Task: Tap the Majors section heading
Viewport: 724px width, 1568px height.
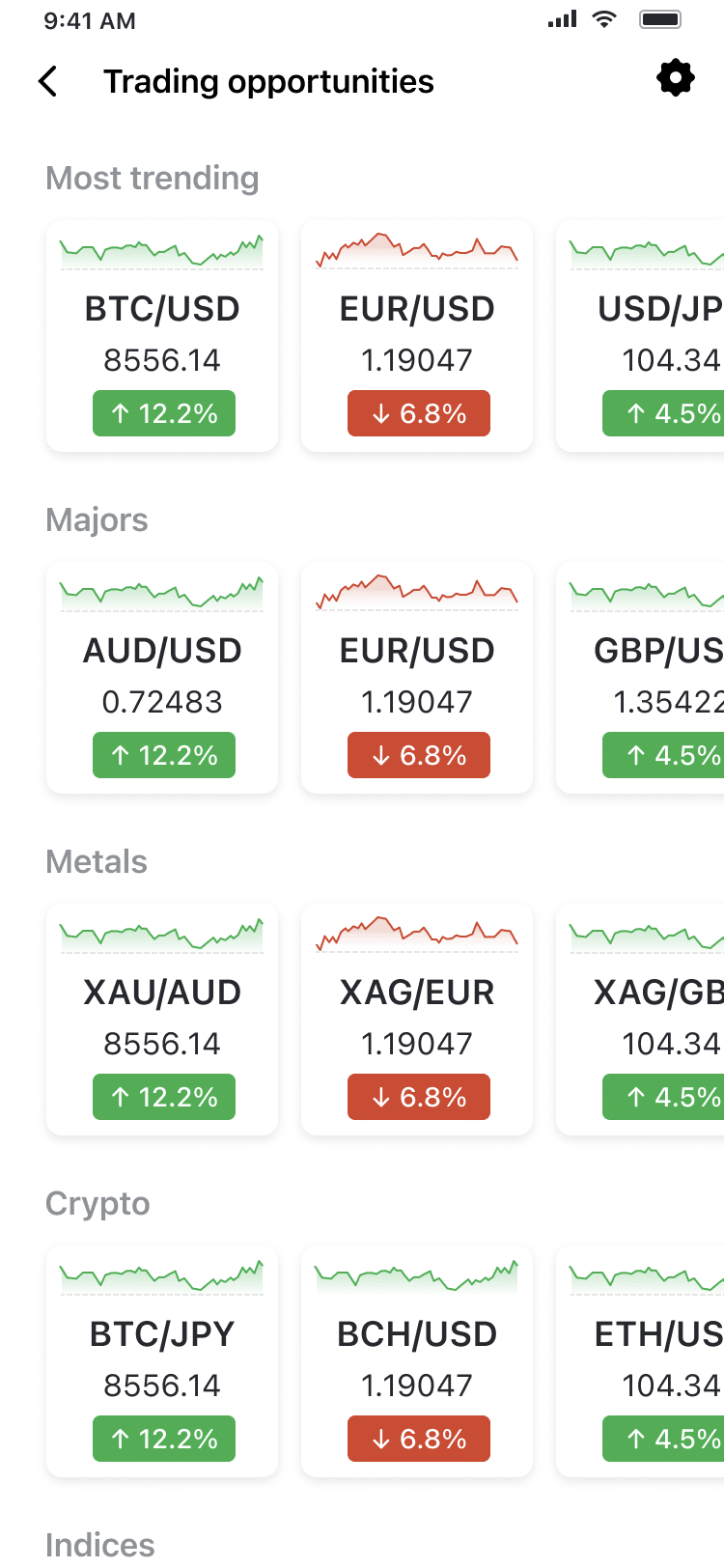Action: click(97, 520)
